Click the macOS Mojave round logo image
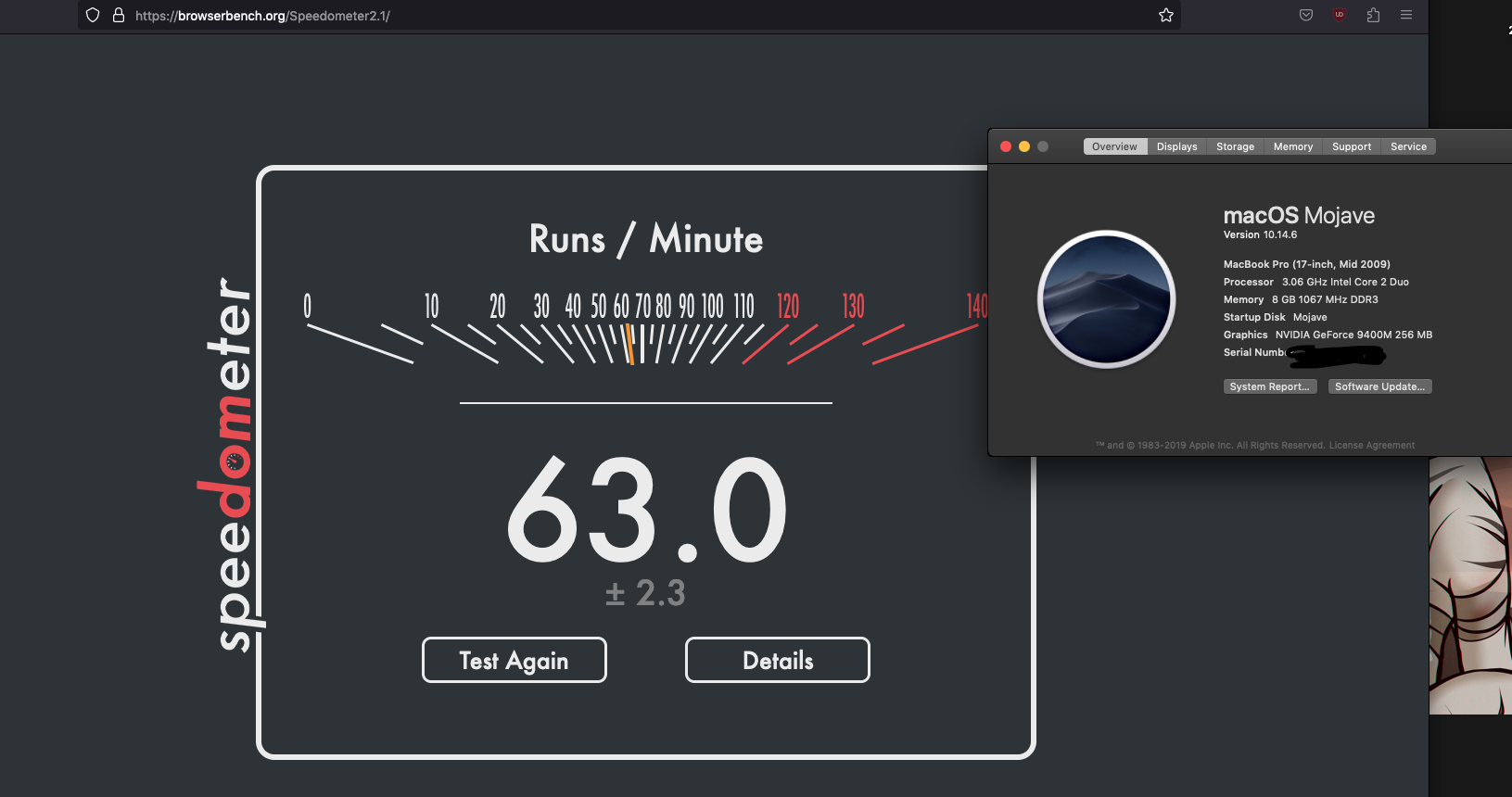This screenshot has height=797, width=1512. [x=1106, y=299]
